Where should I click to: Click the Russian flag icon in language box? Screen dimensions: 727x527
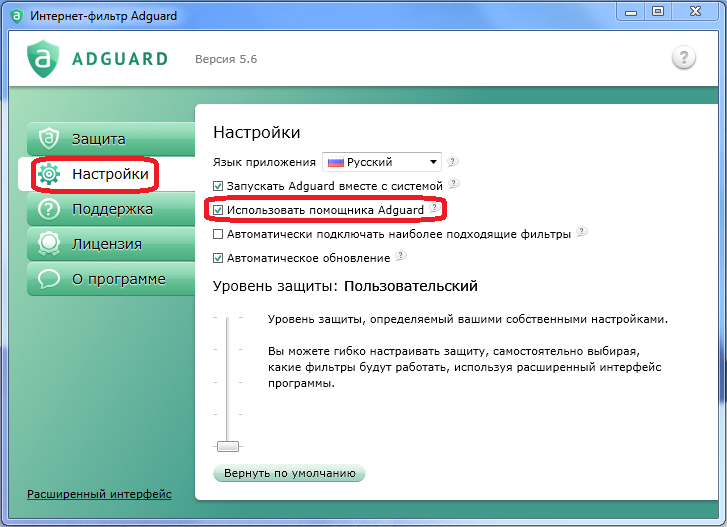(336, 162)
